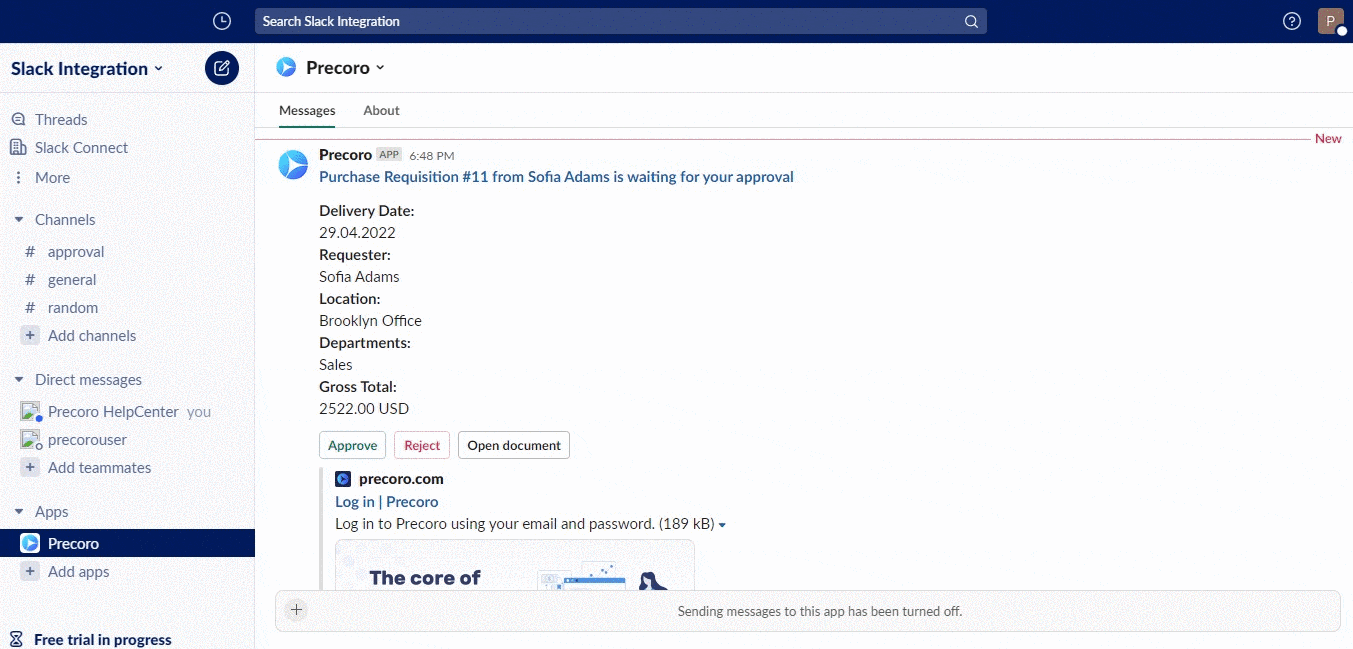The width and height of the screenshot is (1353, 649).
Task: Approve the purchase requisition
Action: tap(353, 445)
